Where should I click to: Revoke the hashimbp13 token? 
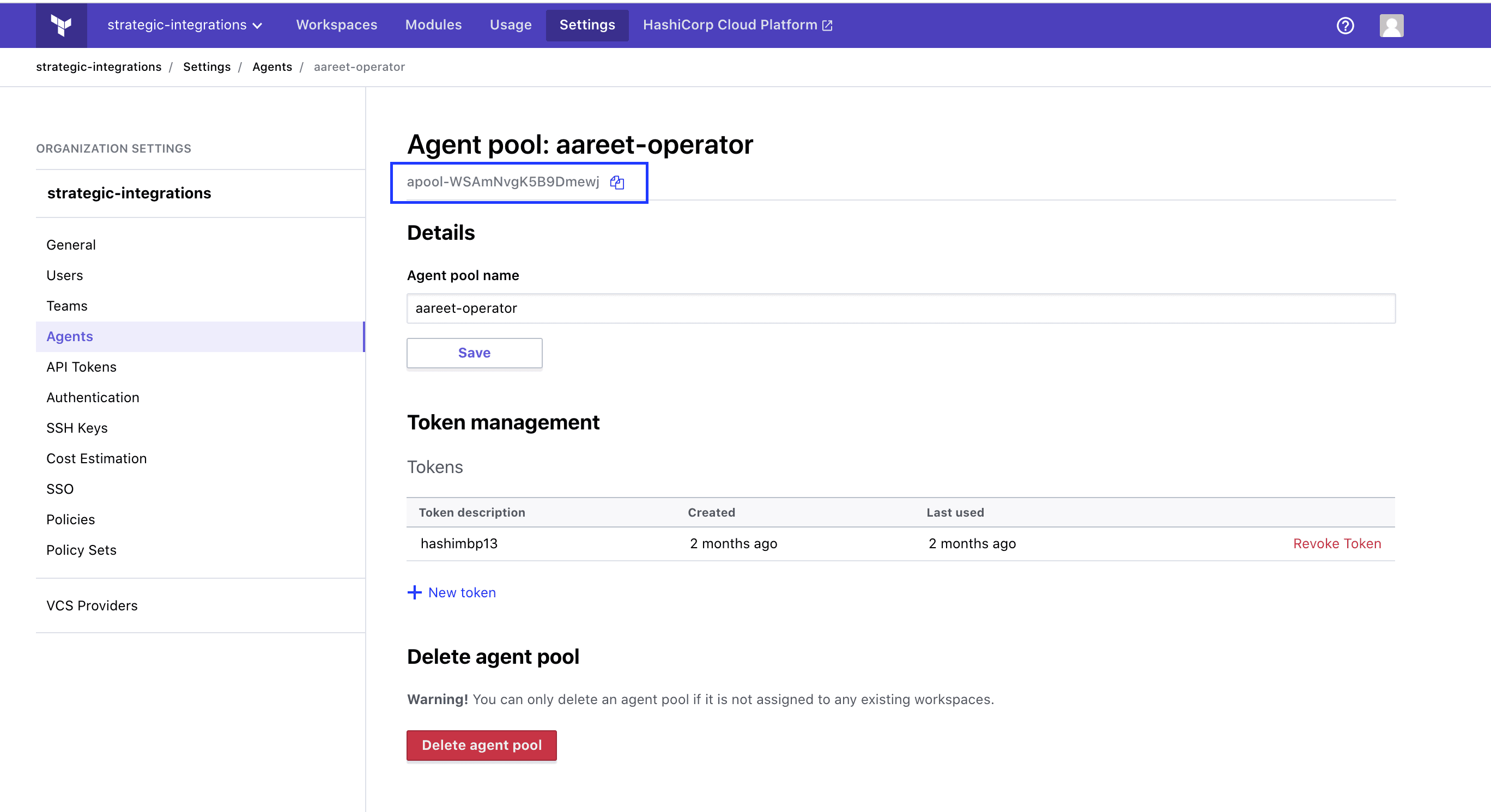click(x=1336, y=543)
